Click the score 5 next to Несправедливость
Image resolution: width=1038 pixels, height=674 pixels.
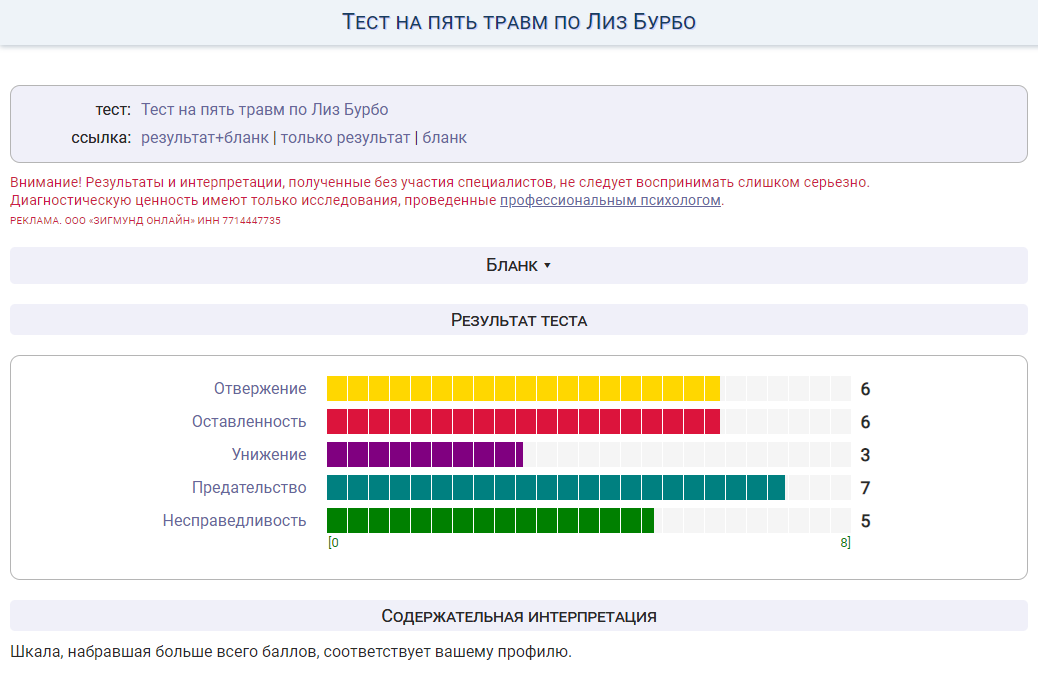click(x=865, y=522)
